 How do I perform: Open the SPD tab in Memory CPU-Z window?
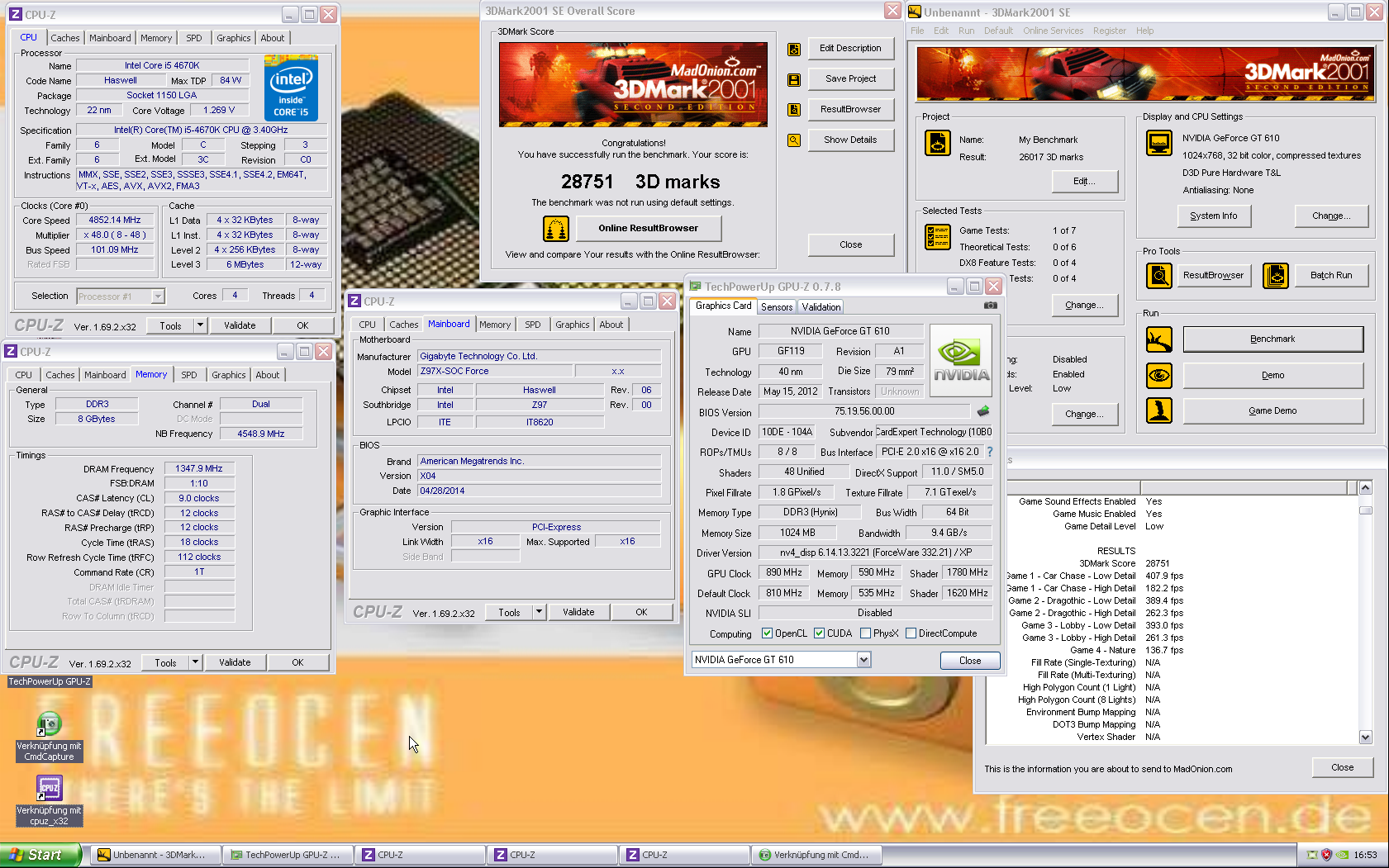click(189, 375)
